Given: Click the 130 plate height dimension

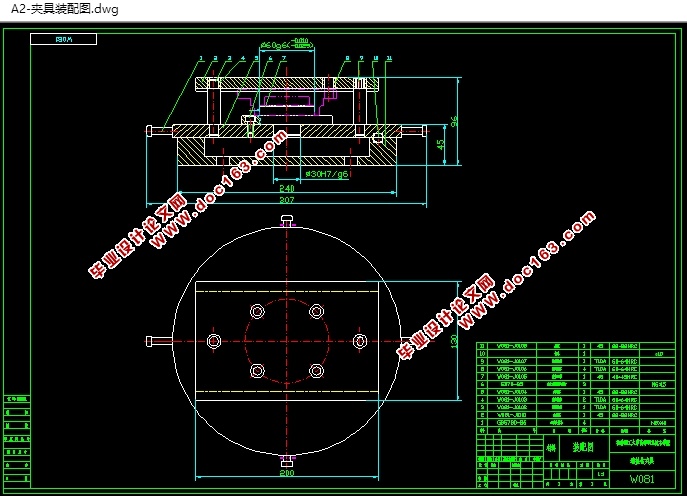Looking at the screenshot, I should pyautogui.click(x=453, y=341).
